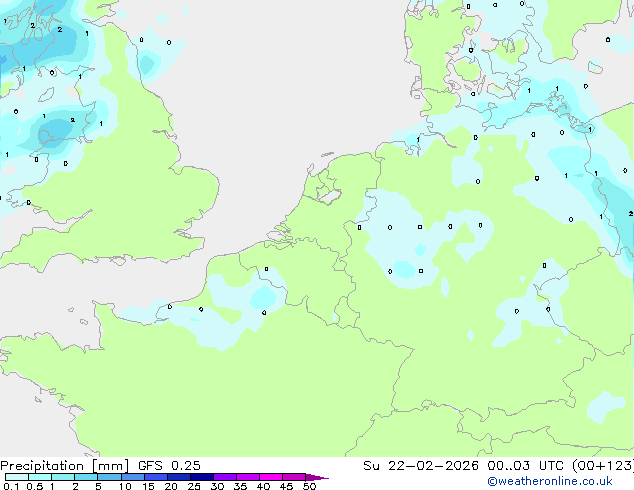Pick the 45–50 mm legend swatch
Screen dimensions: 634x490
(294, 477)
